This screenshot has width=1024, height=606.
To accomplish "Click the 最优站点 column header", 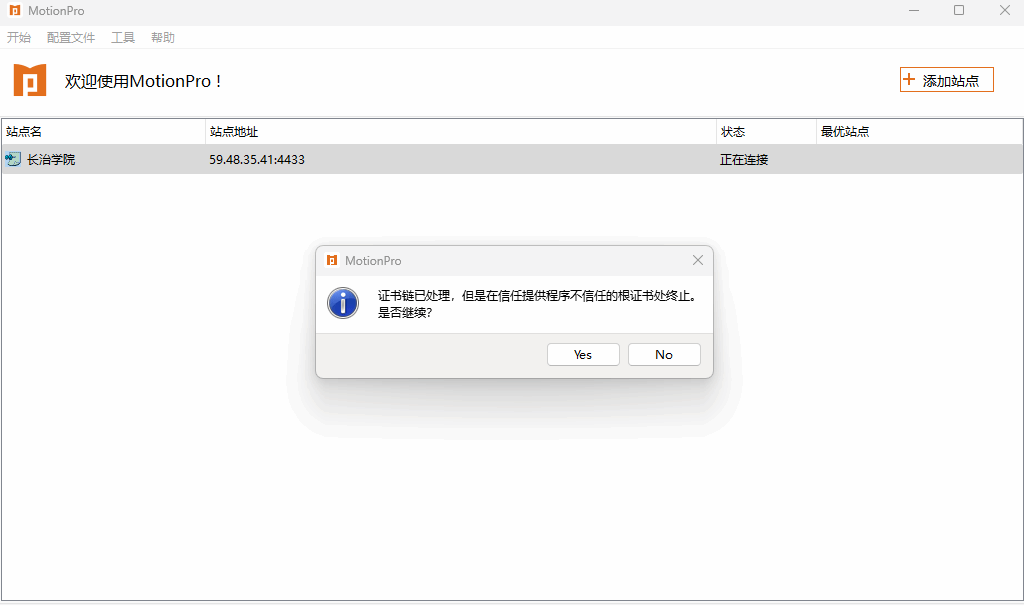I will click(x=845, y=132).
